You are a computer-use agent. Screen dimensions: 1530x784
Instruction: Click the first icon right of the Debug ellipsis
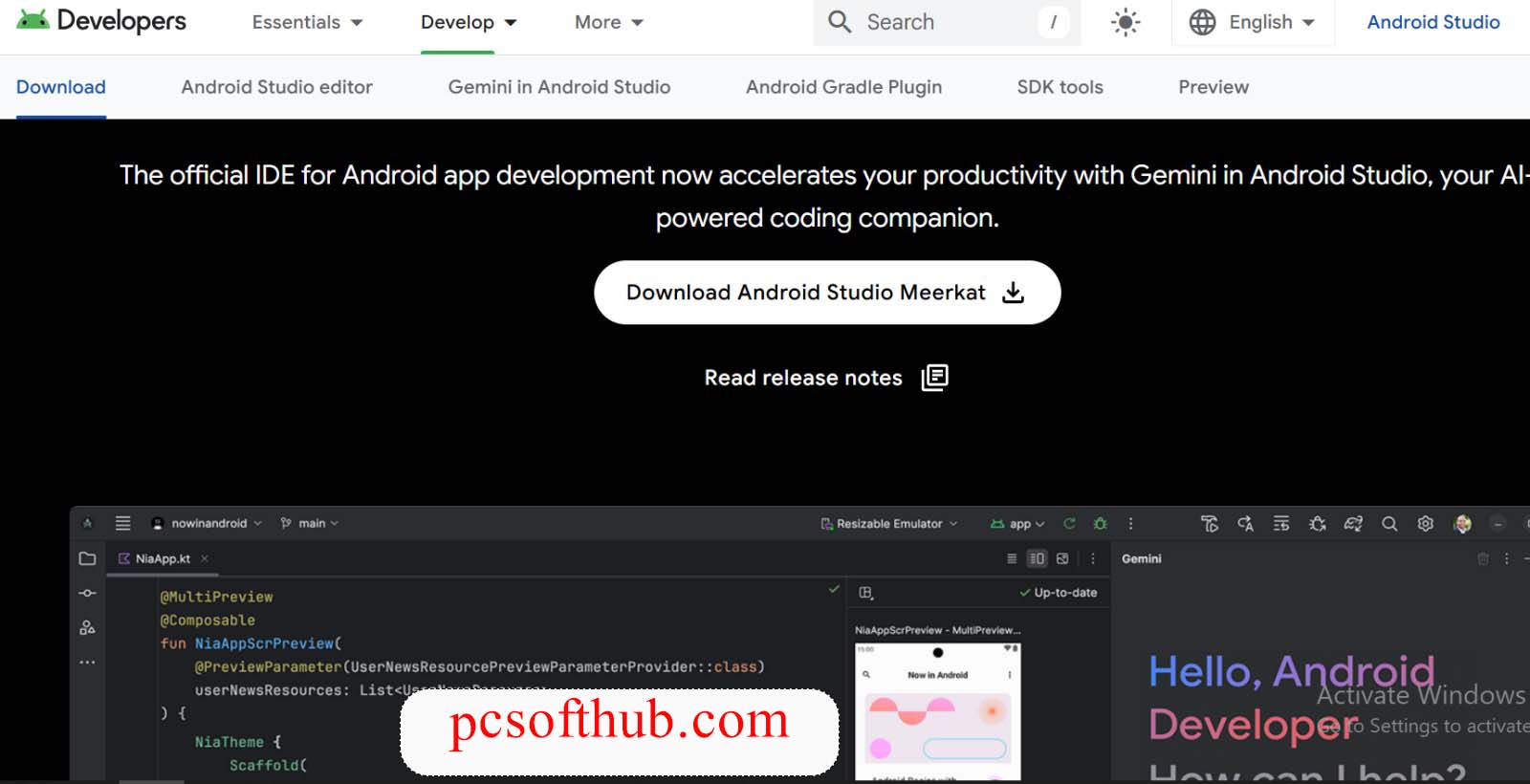click(x=1210, y=523)
